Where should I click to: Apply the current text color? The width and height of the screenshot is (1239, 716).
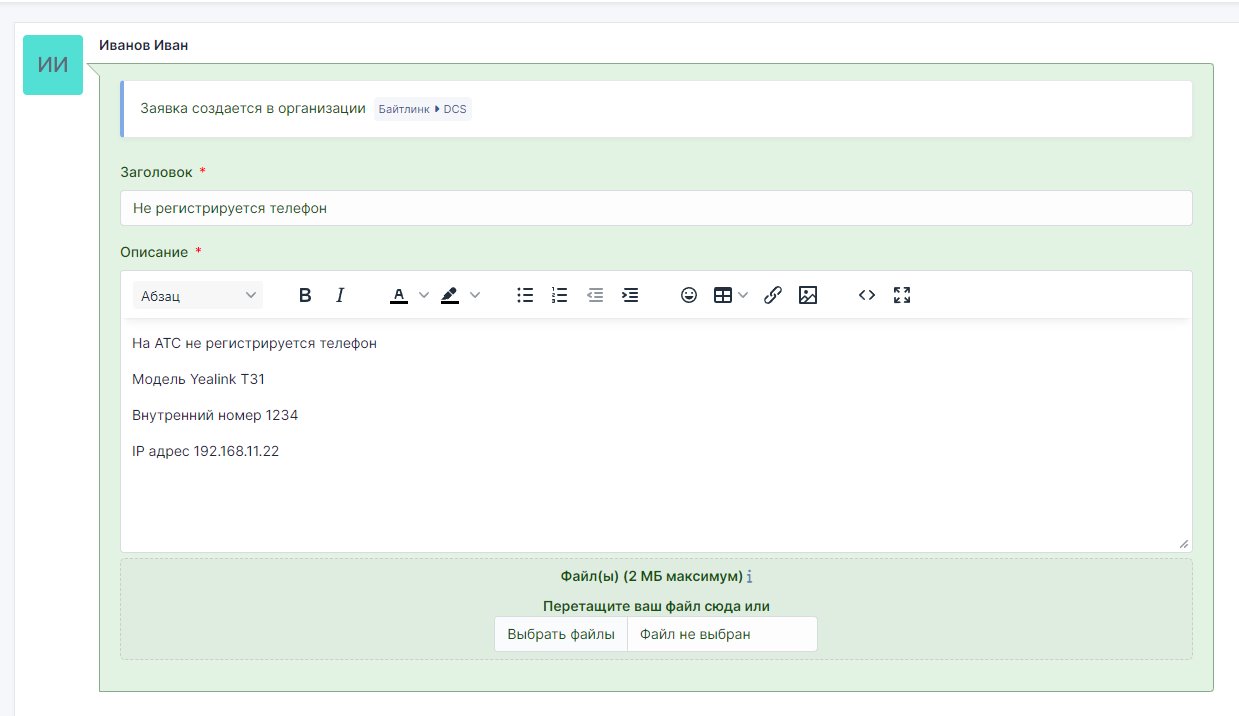tap(399, 295)
